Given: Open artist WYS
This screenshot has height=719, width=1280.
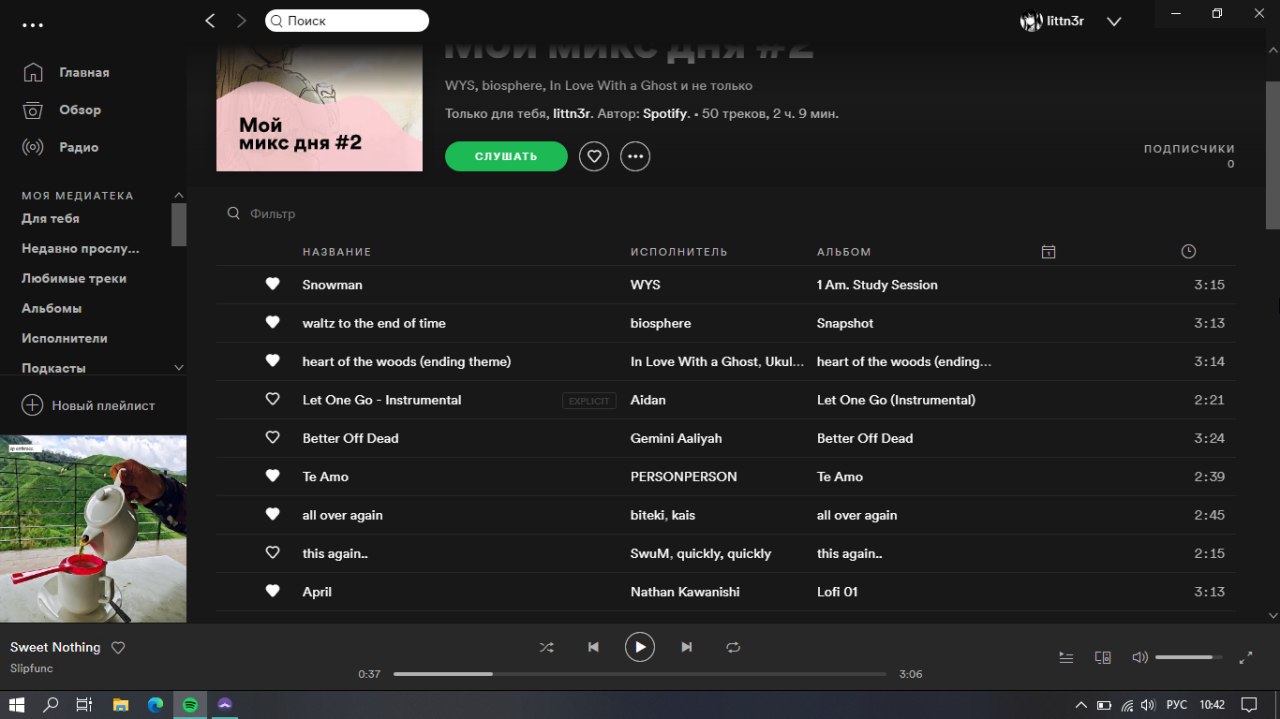Looking at the screenshot, I should 645,285.
